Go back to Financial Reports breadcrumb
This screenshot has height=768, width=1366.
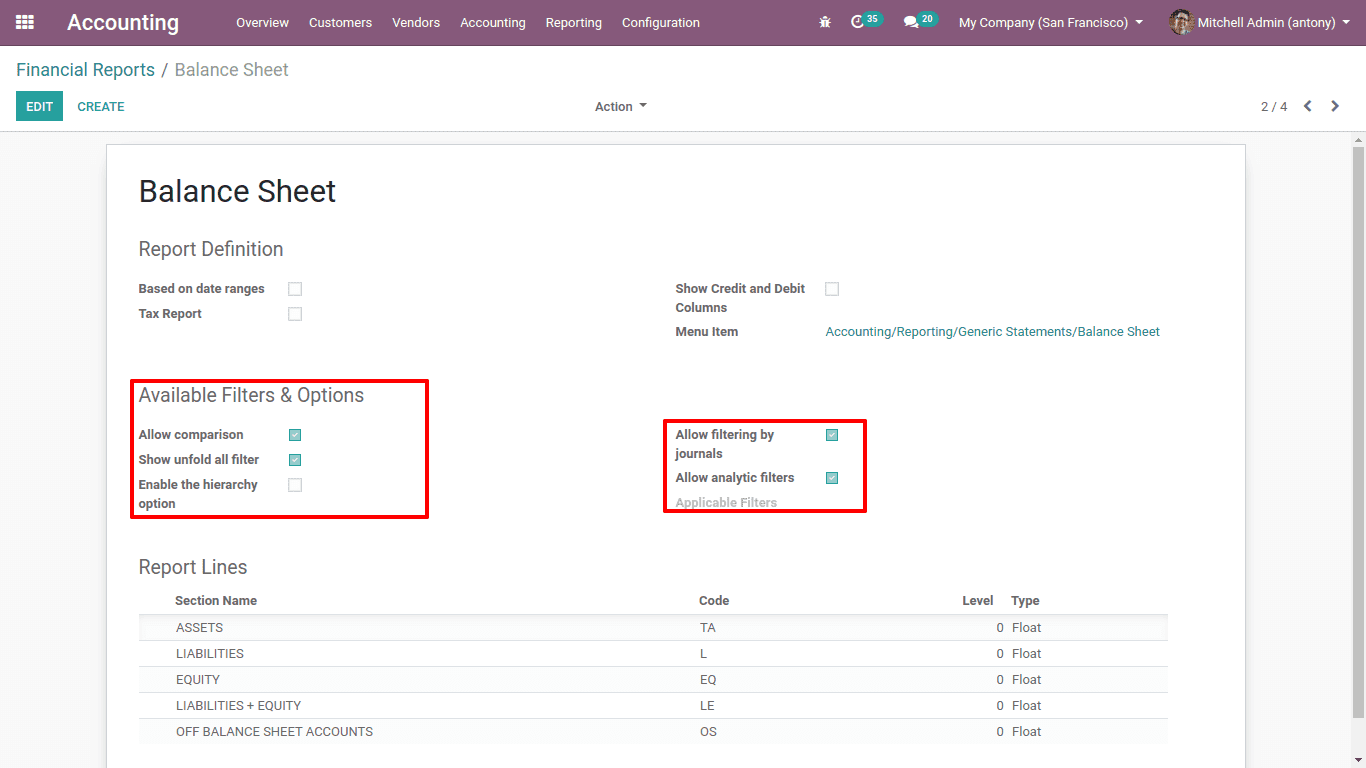coord(85,70)
